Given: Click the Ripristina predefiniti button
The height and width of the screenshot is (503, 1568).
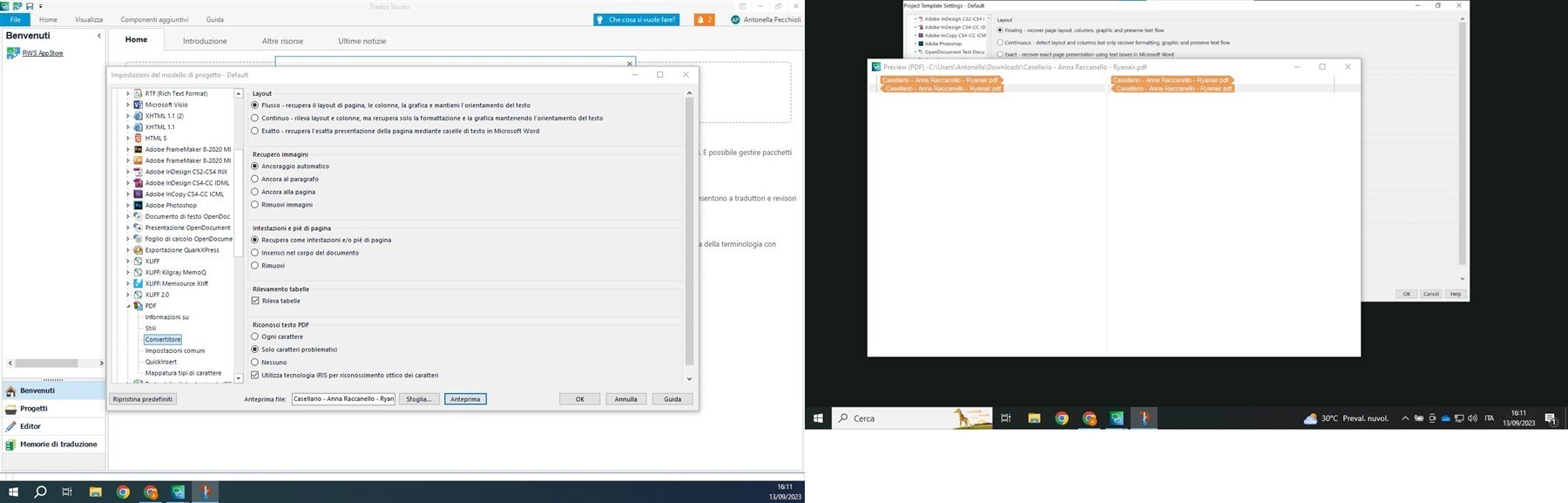Looking at the screenshot, I should coord(144,399).
